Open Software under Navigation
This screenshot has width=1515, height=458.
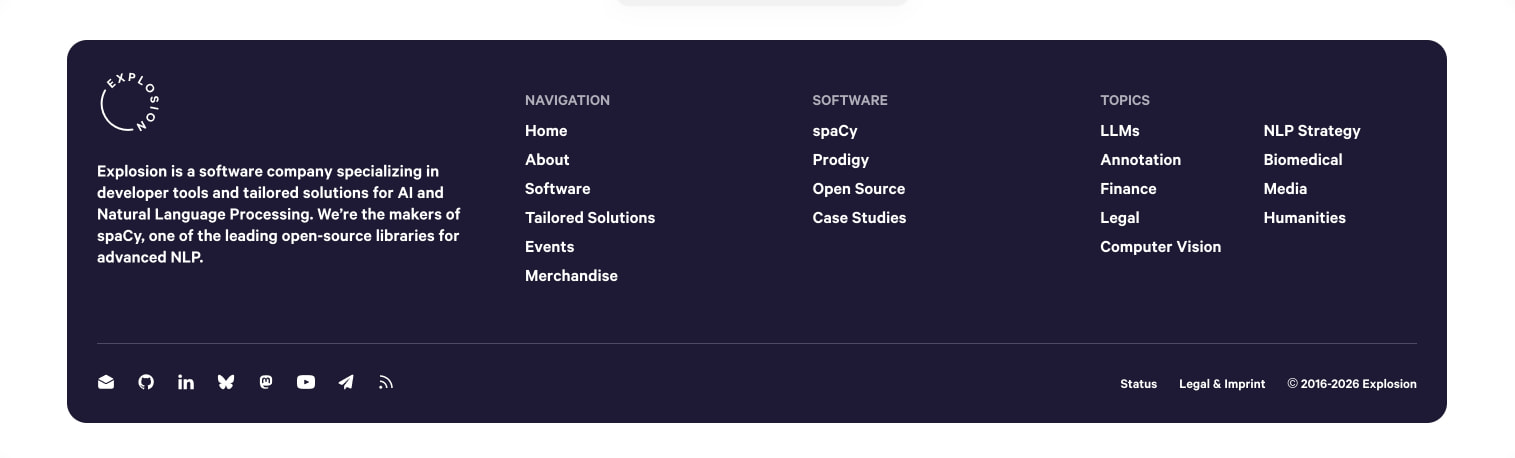click(x=558, y=189)
